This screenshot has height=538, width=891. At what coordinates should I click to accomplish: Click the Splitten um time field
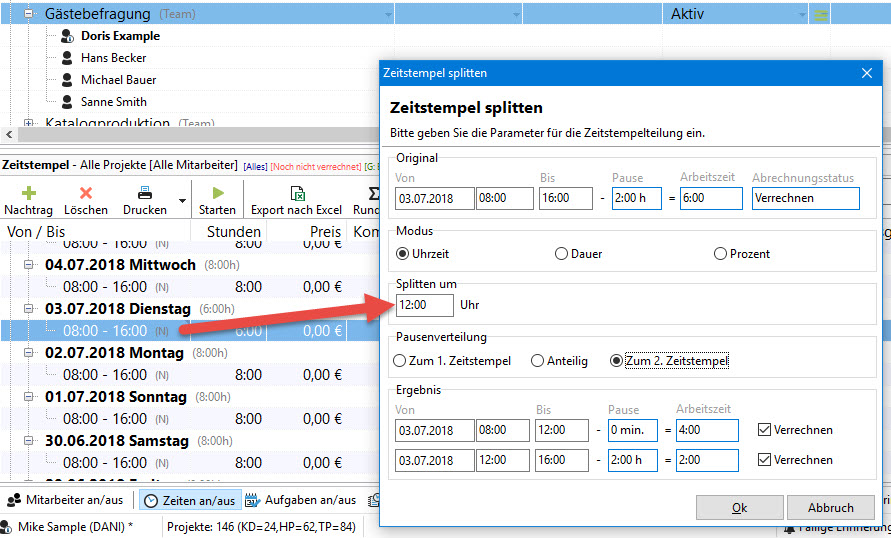click(424, 305)
